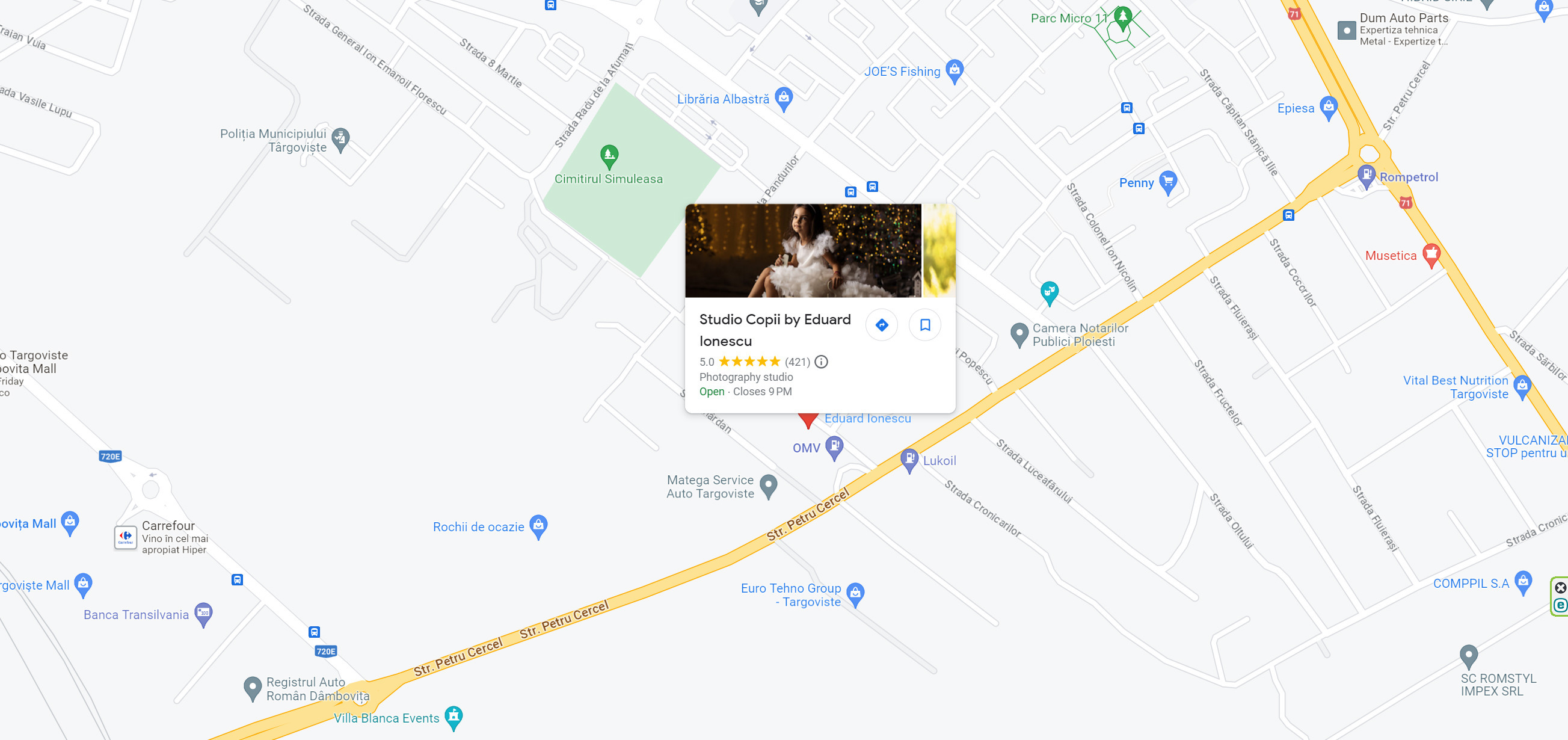Click the Carrefour logo marker
The image size is (1568, 740).
coord(125,537)
